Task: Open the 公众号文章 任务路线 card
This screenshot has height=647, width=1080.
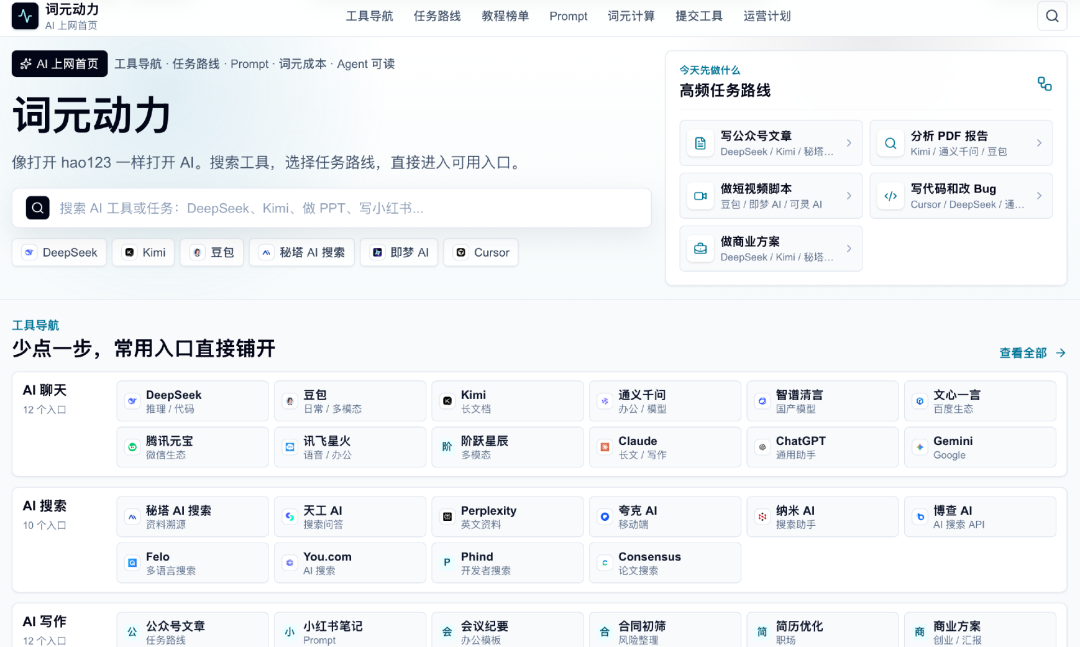Action: click(x=193, y=630)
